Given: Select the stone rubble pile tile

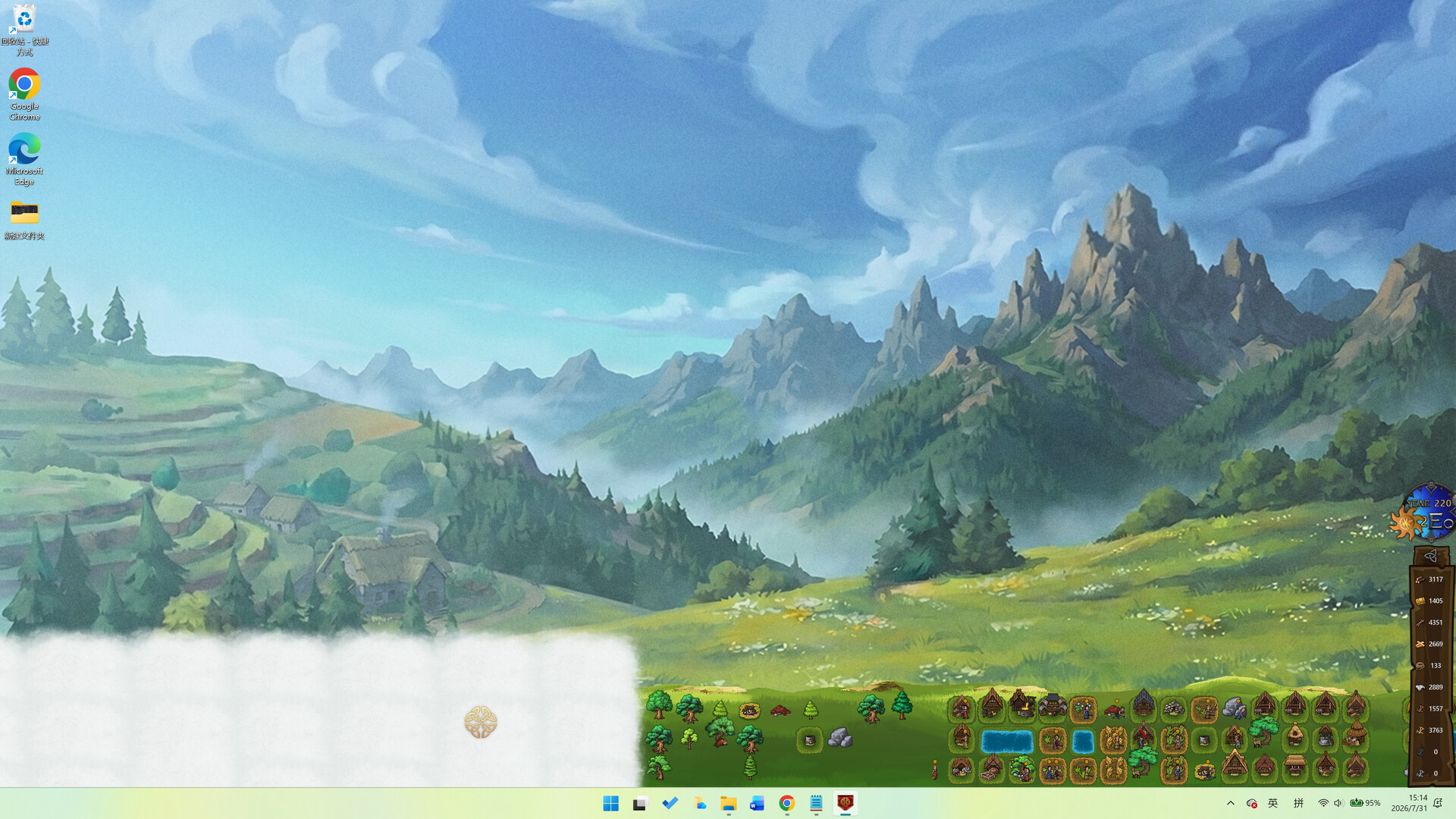Looking at the screenshot, I should (1173, 708).
